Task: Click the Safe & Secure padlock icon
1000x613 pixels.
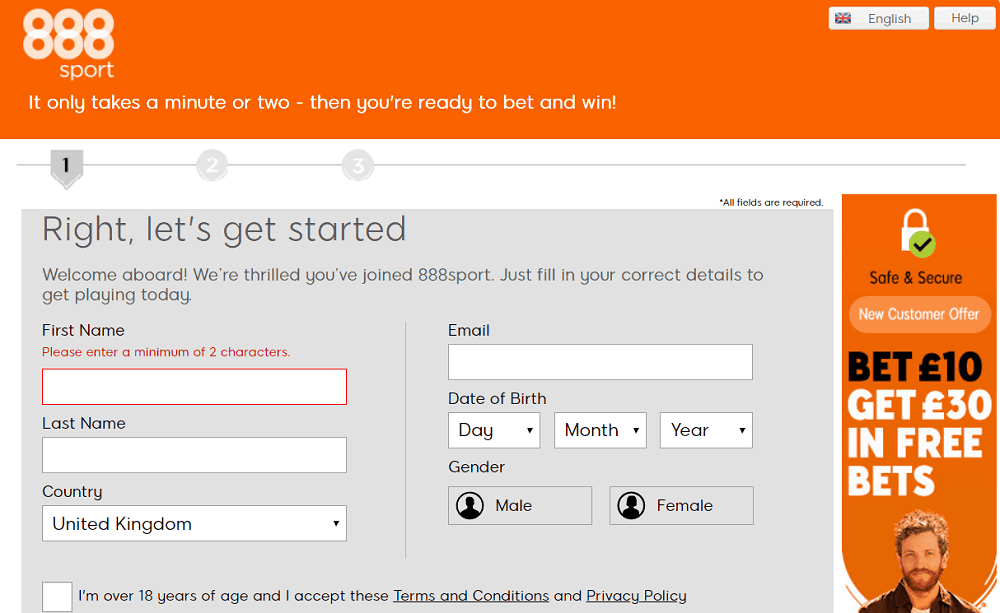Action: coord(917,233)
